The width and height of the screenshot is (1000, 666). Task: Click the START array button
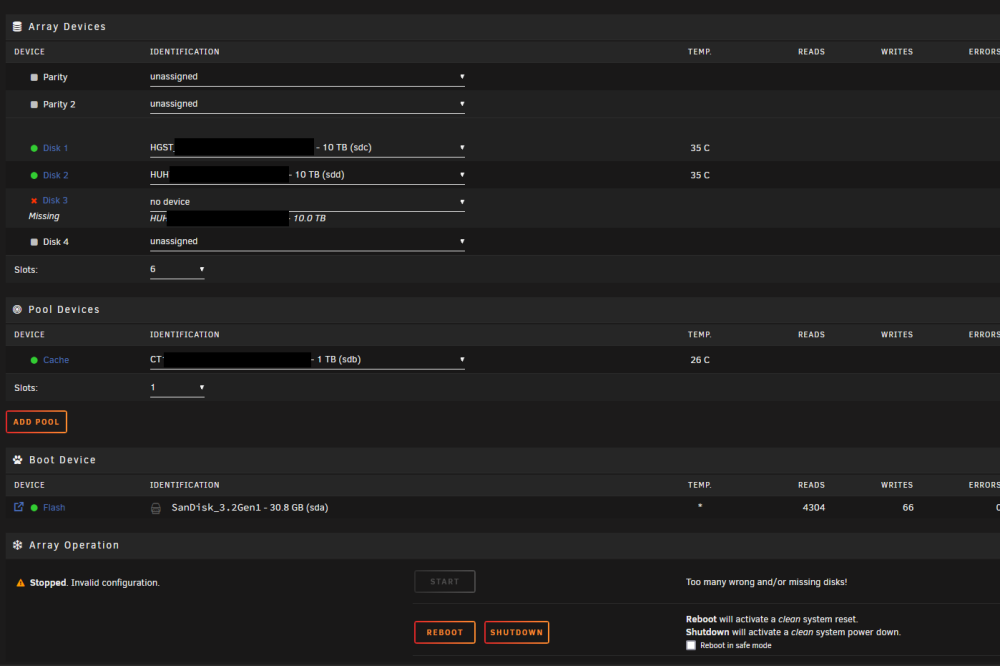pyautogui.click(x=445, y=582)
